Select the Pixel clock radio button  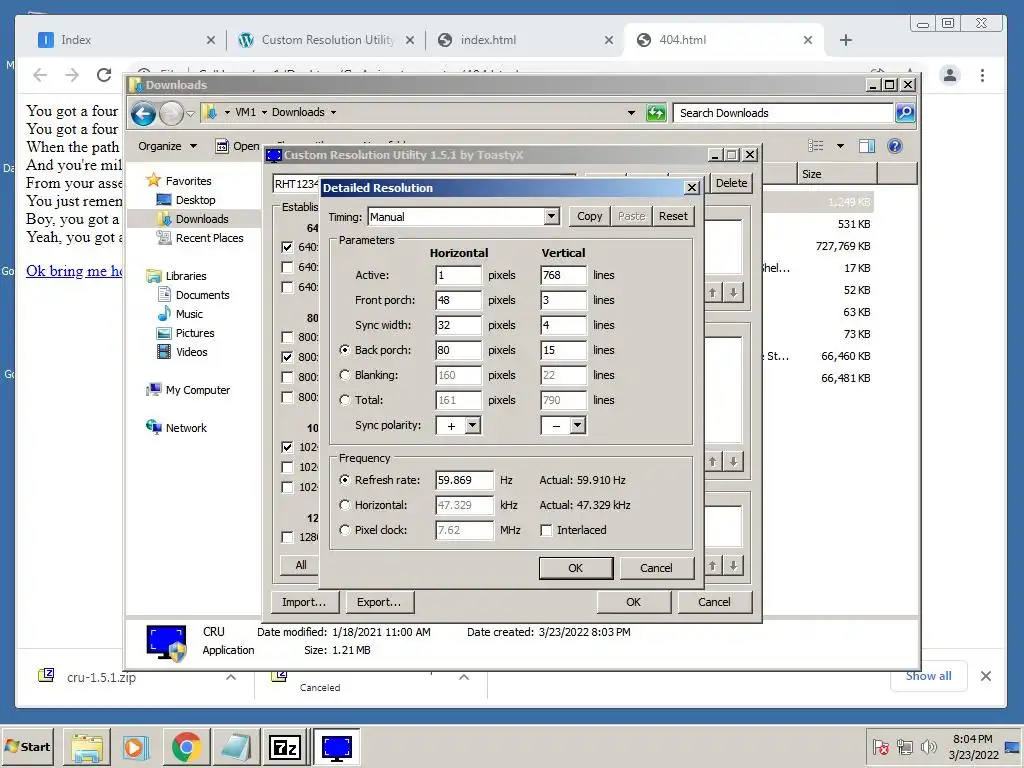pos(345,530)
